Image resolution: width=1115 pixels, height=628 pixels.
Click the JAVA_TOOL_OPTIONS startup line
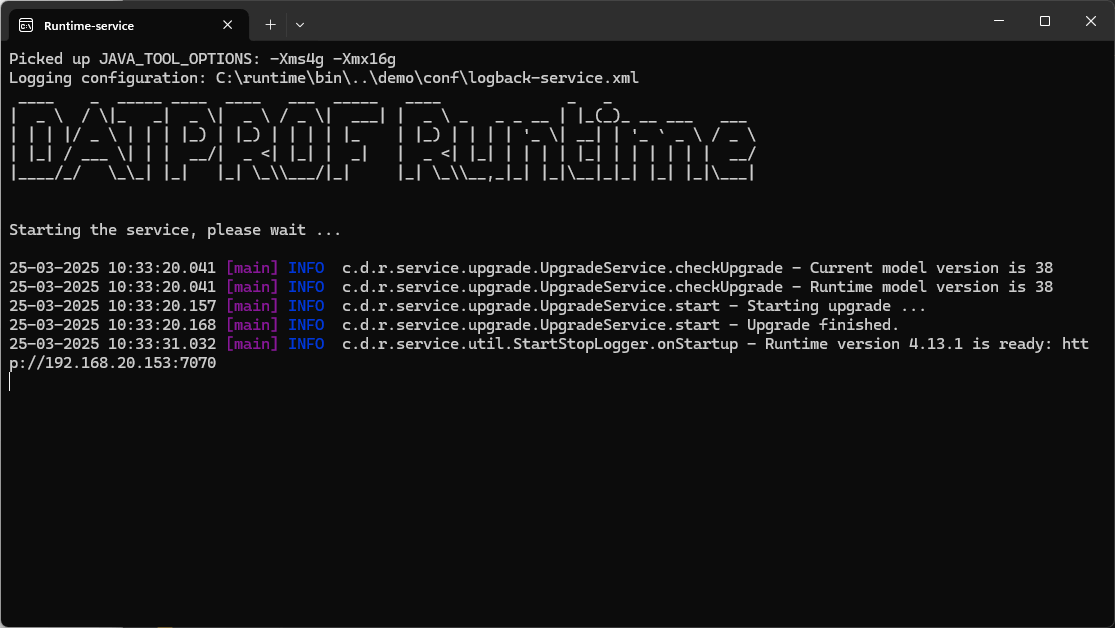[x=200, y=58]
